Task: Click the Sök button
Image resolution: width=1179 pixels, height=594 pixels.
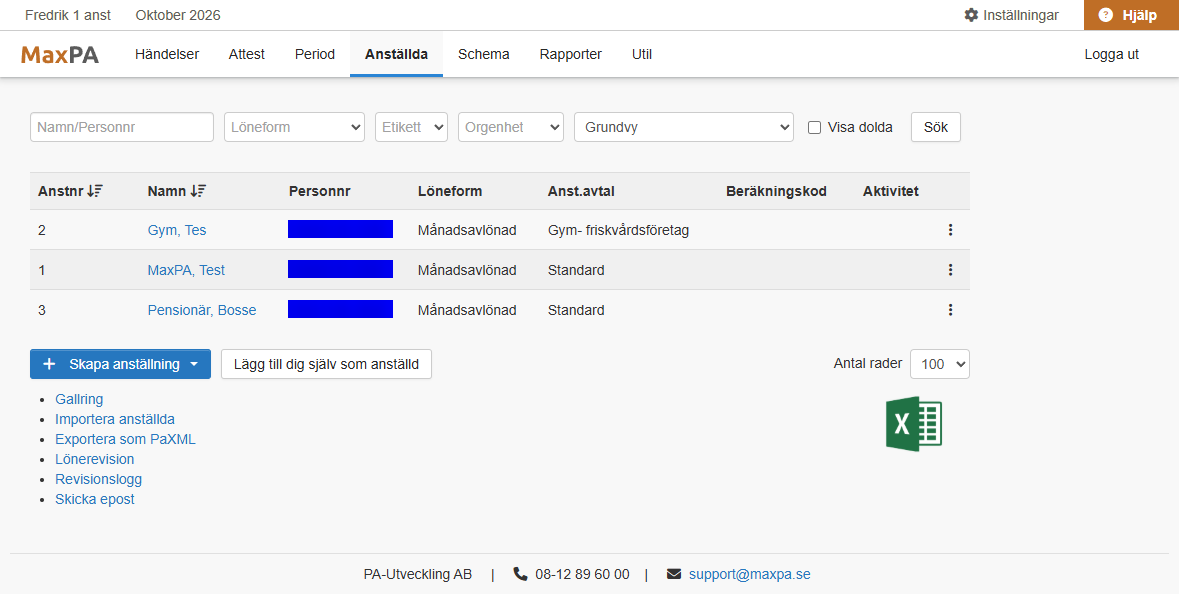Action: [935, 127]
